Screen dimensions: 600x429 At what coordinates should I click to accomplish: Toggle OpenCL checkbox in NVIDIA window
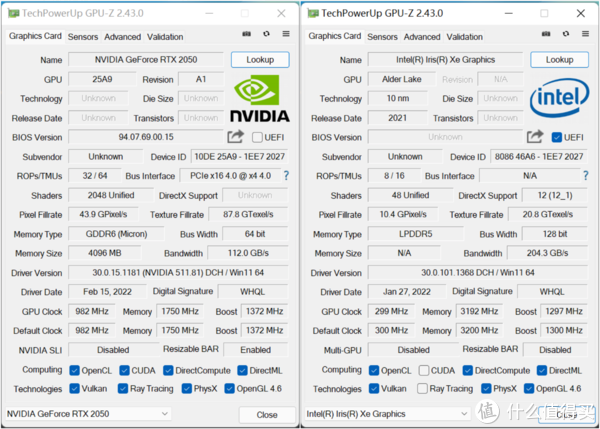click(x=74, y=370)
